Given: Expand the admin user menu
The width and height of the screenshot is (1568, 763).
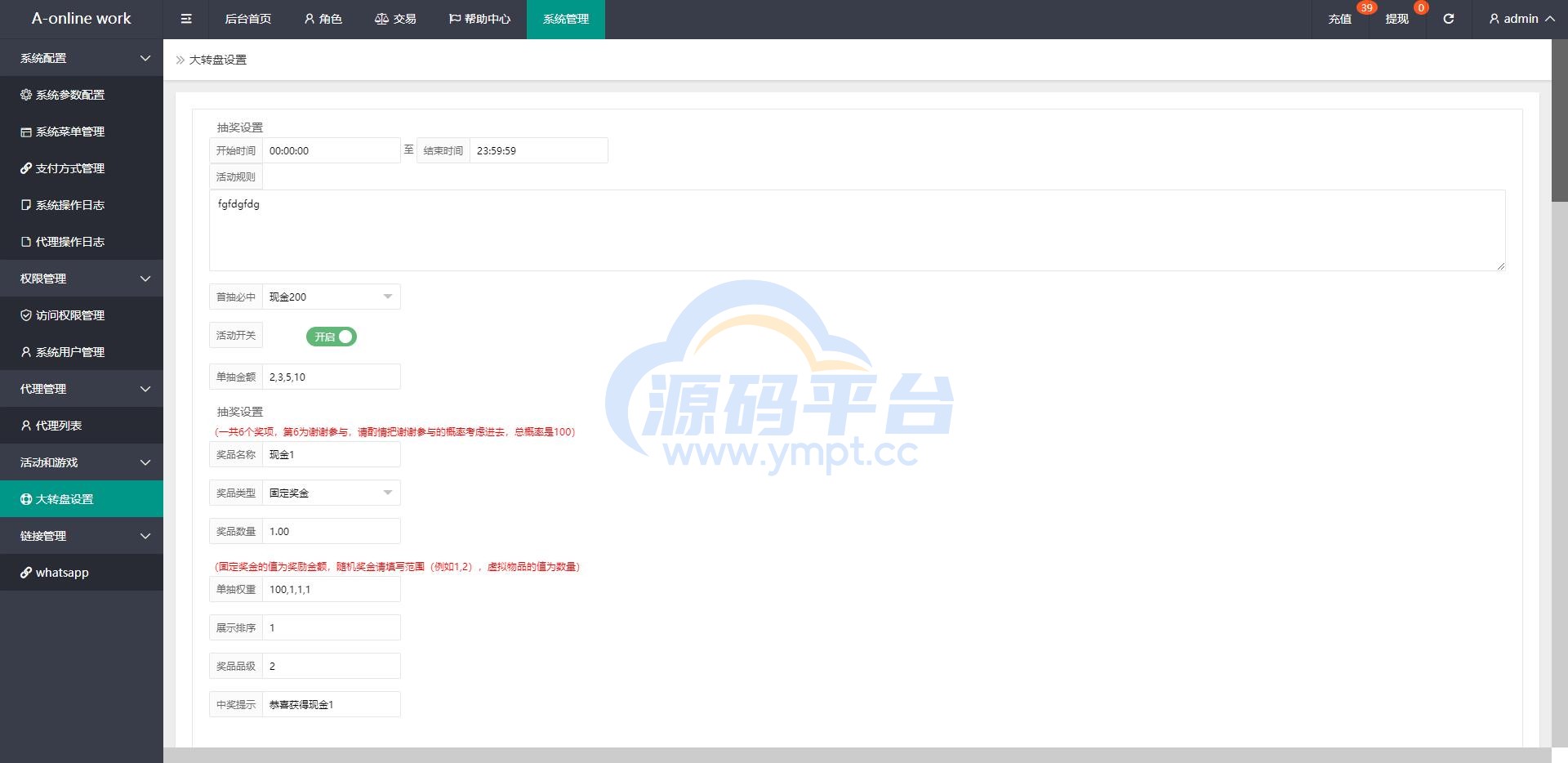Looking at the screenshot, I should click(x=1521, y=19).
